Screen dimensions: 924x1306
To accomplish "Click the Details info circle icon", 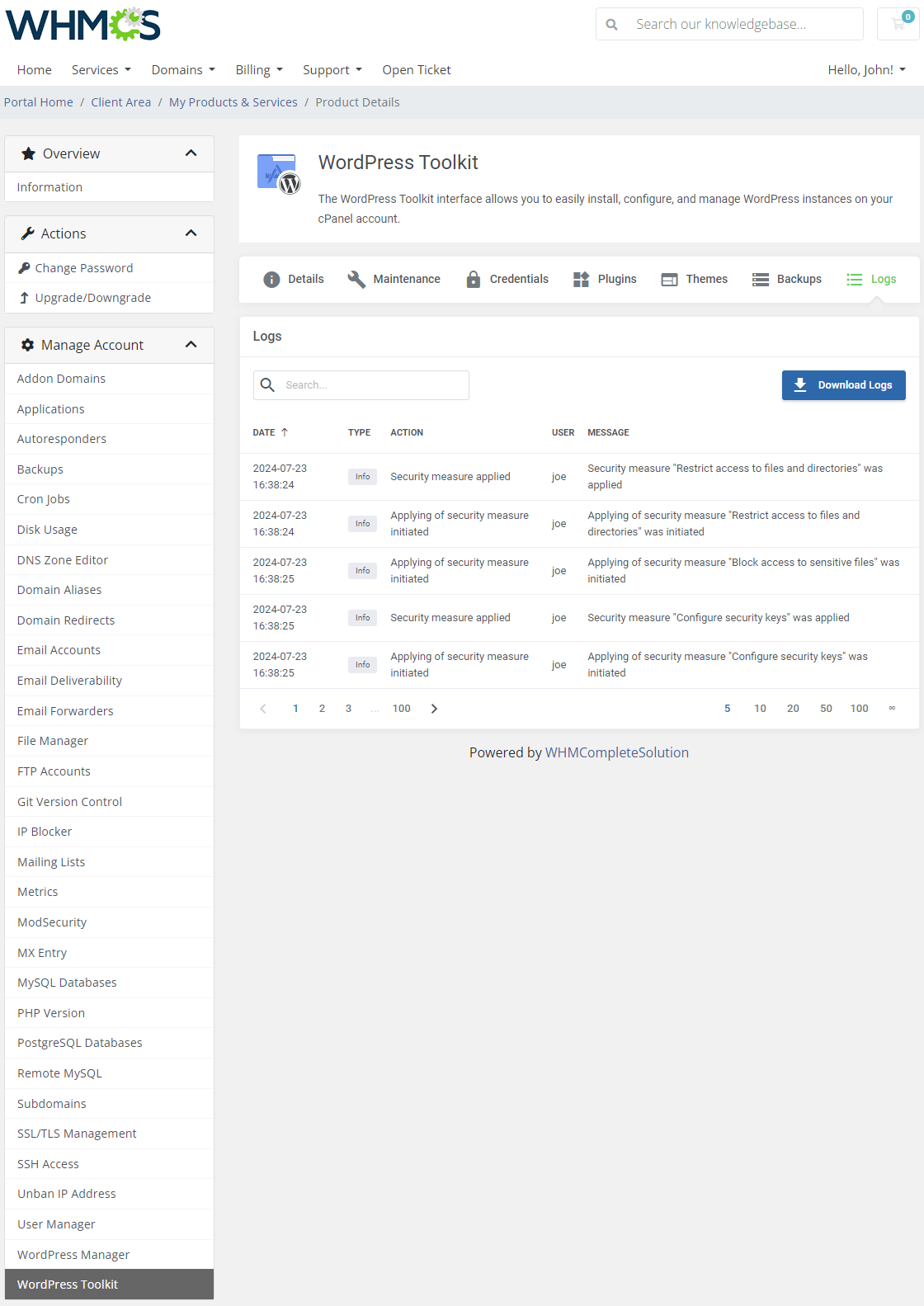I will pyautogui.click(x=271, y=280).
